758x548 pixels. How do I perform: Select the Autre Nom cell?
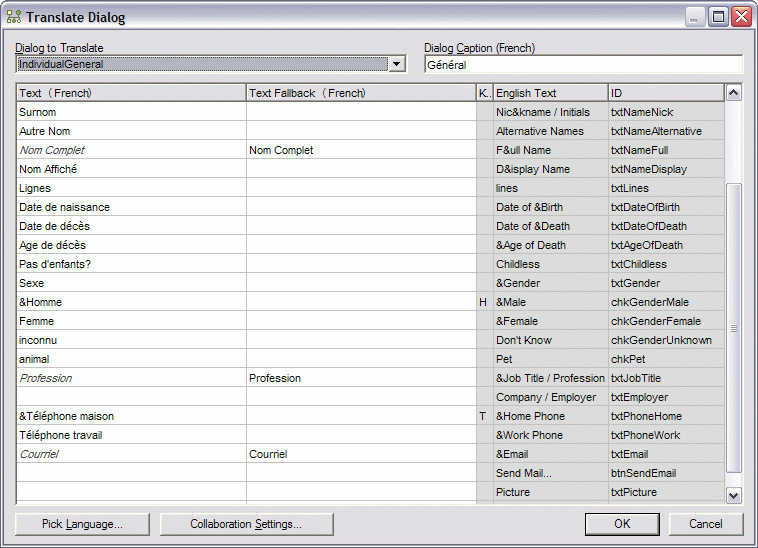tap(131, 131)
